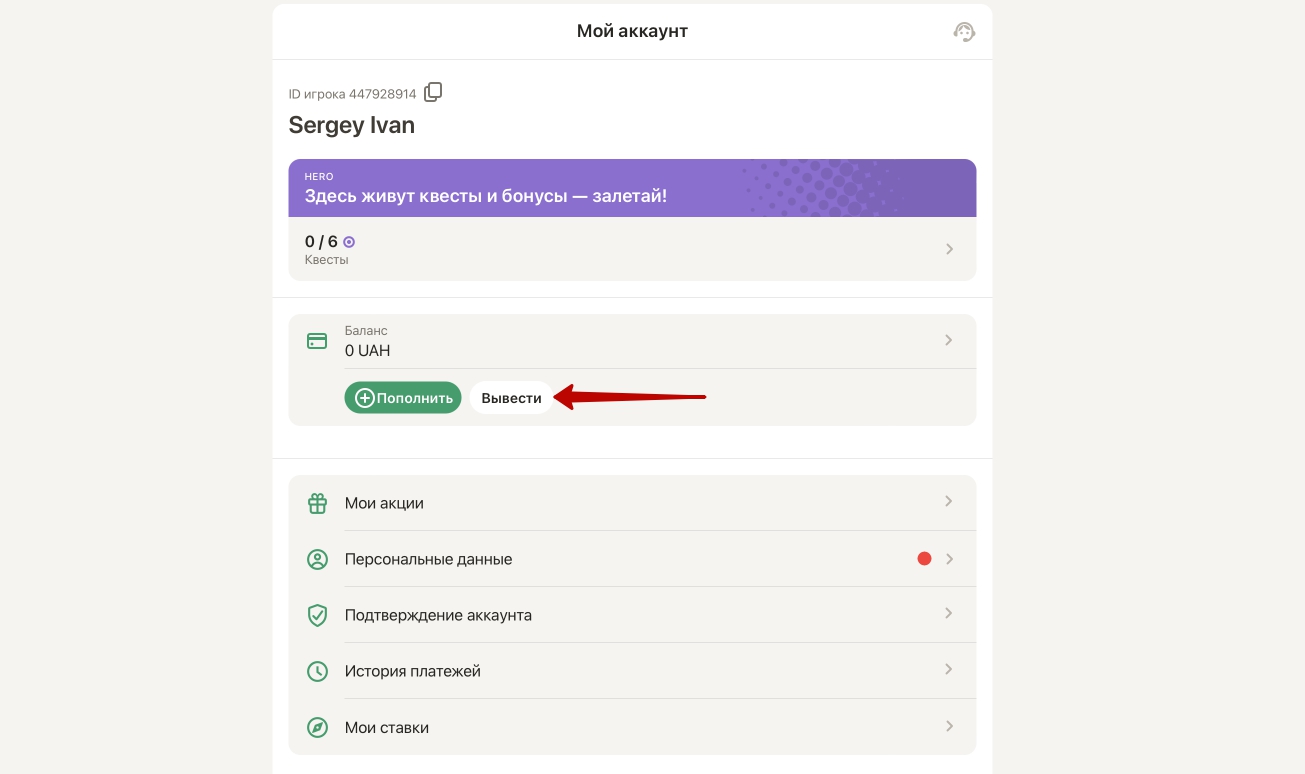Screen dimensions: 1305x774
Task: Open chevron next to Мои акции
Action: tap(949, 502)
